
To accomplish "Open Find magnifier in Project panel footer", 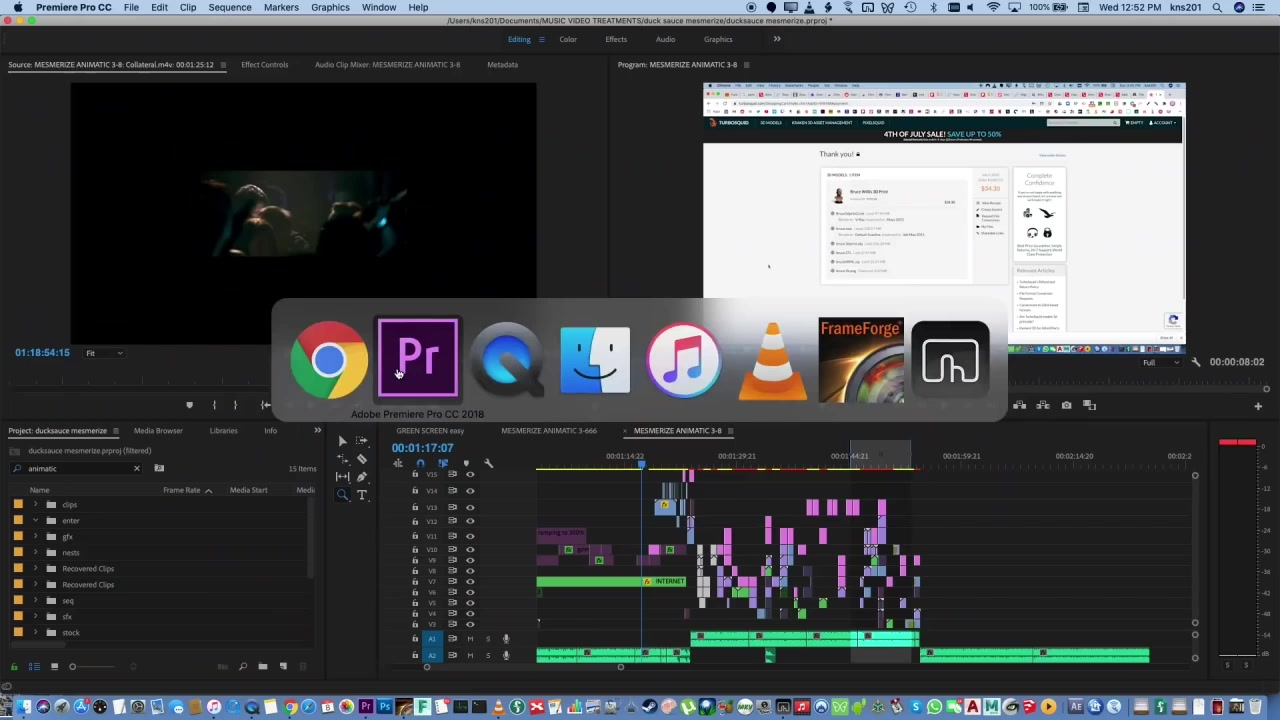I will 242,666.
